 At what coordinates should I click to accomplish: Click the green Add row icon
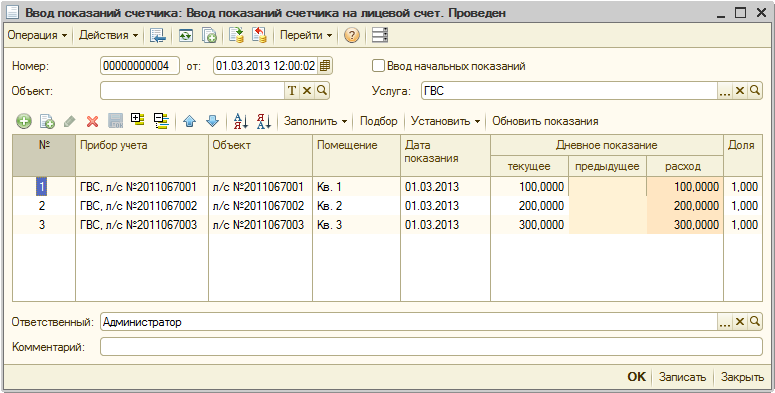pos(24,121)
